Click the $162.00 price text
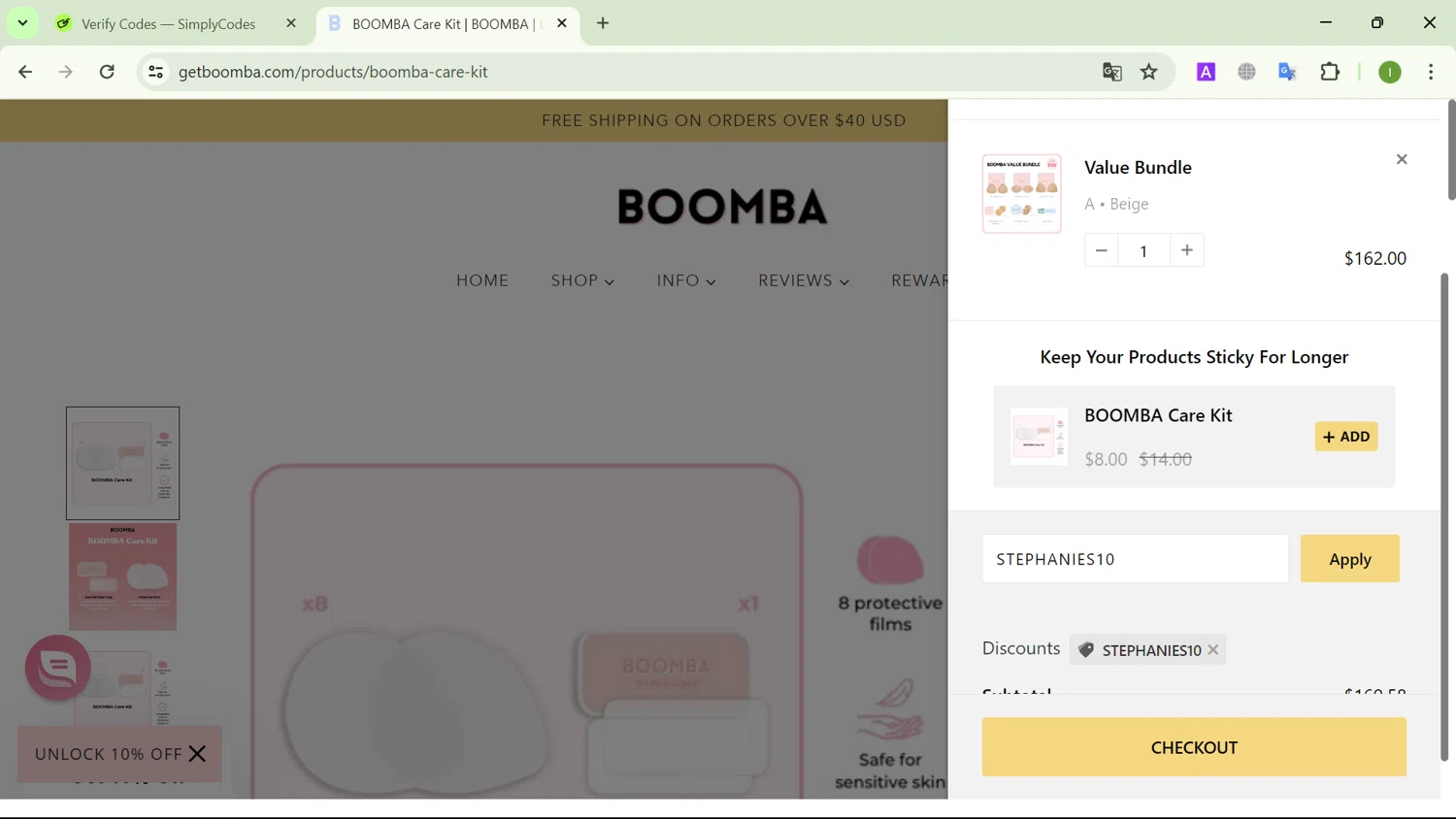Viewport: 1456px width, 819px height. pyautogui.click(x=1374, y=258)
